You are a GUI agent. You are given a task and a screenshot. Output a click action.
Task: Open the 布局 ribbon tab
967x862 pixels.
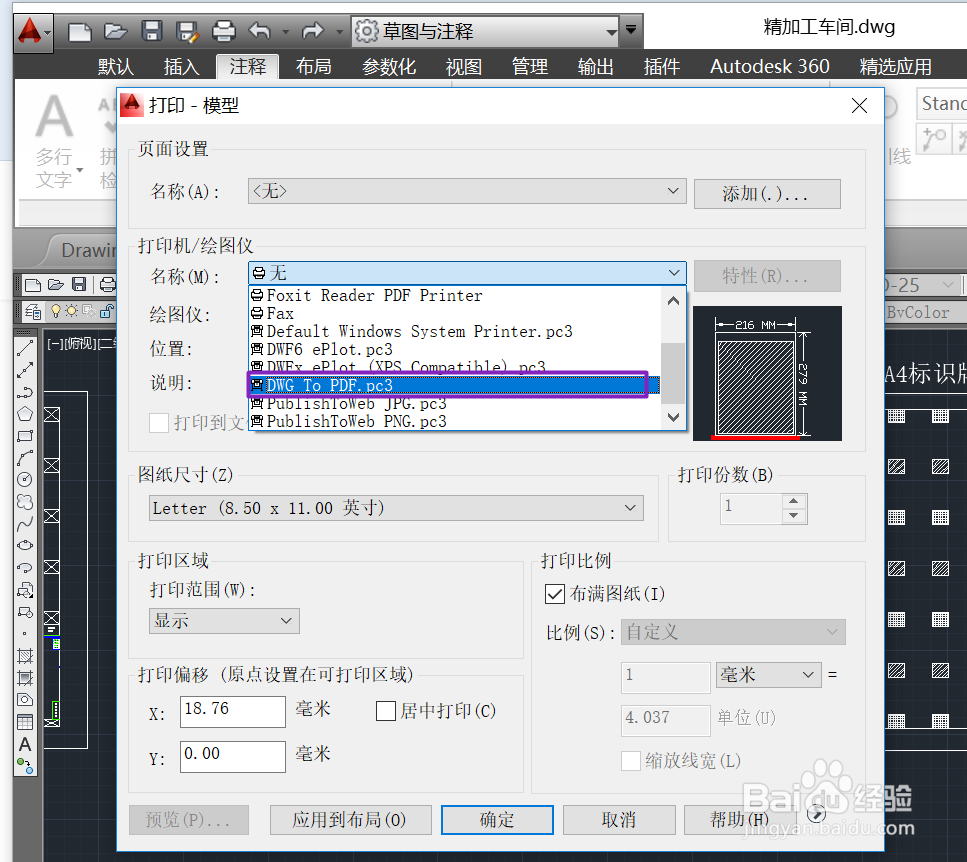point(313,66)
